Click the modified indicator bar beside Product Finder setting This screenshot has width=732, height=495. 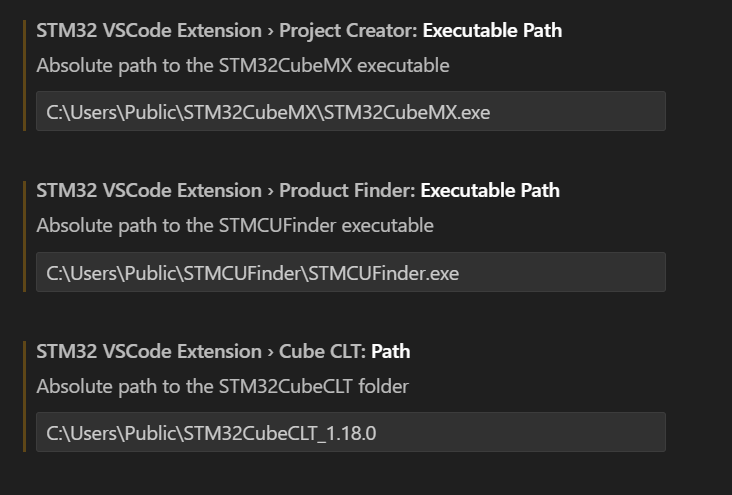coord(24,235)
